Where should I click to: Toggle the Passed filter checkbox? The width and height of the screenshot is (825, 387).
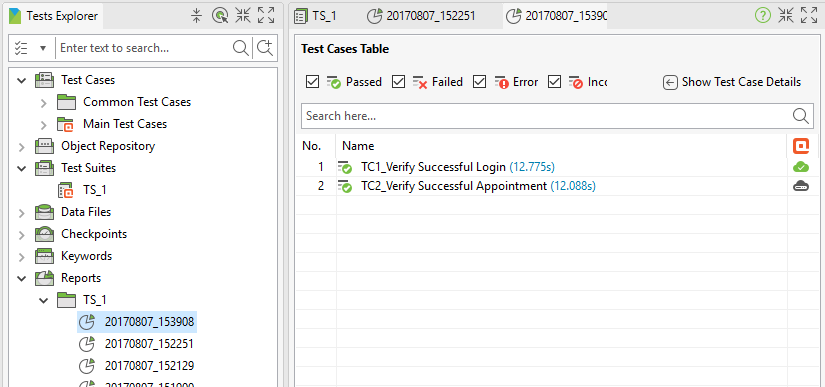[313, 82]
